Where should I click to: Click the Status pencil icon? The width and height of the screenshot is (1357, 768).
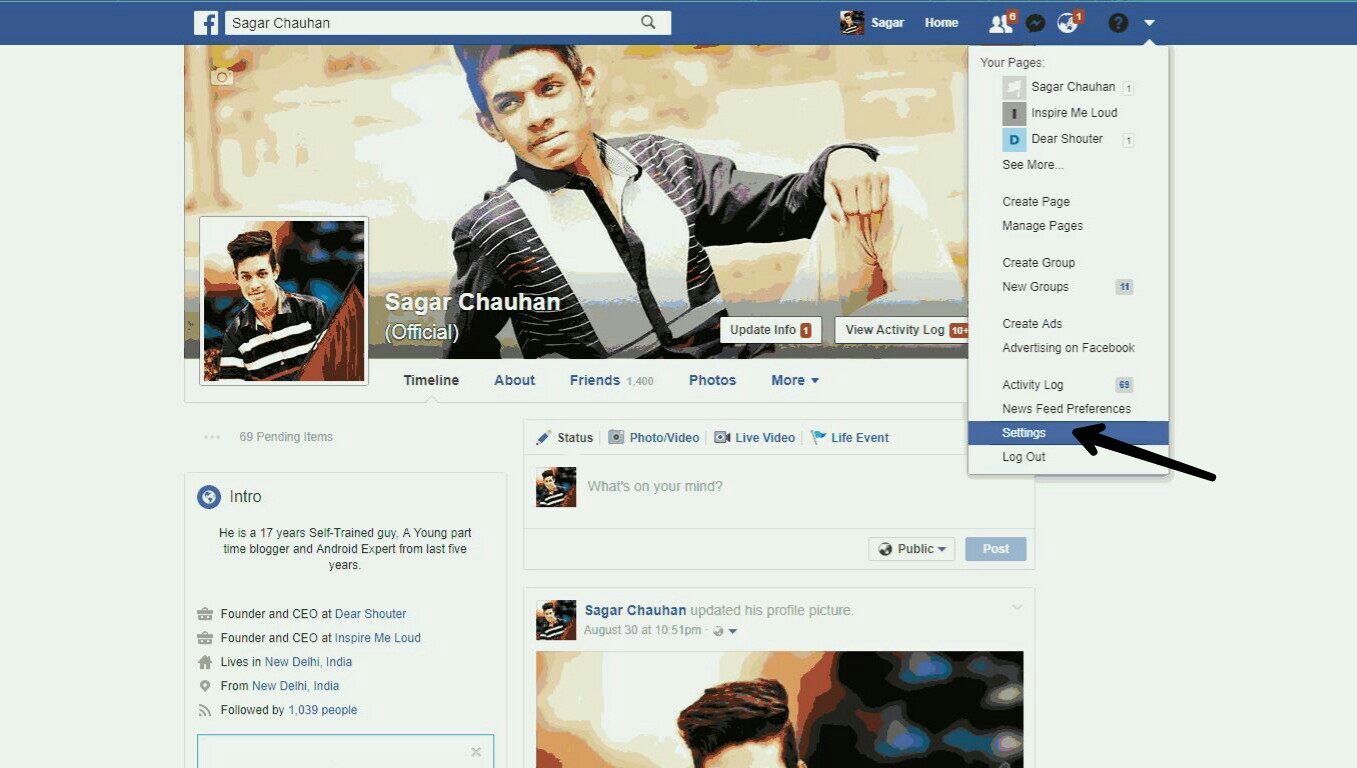click(545, 437)
